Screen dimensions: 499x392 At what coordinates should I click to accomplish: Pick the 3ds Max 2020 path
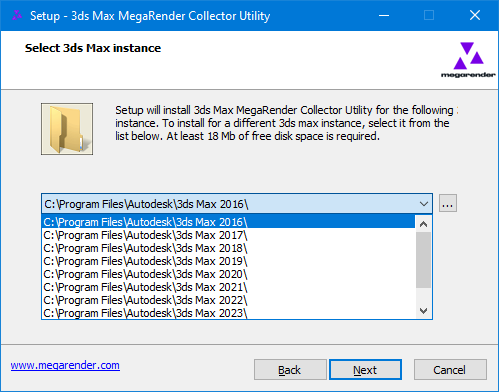pos(228,274)
